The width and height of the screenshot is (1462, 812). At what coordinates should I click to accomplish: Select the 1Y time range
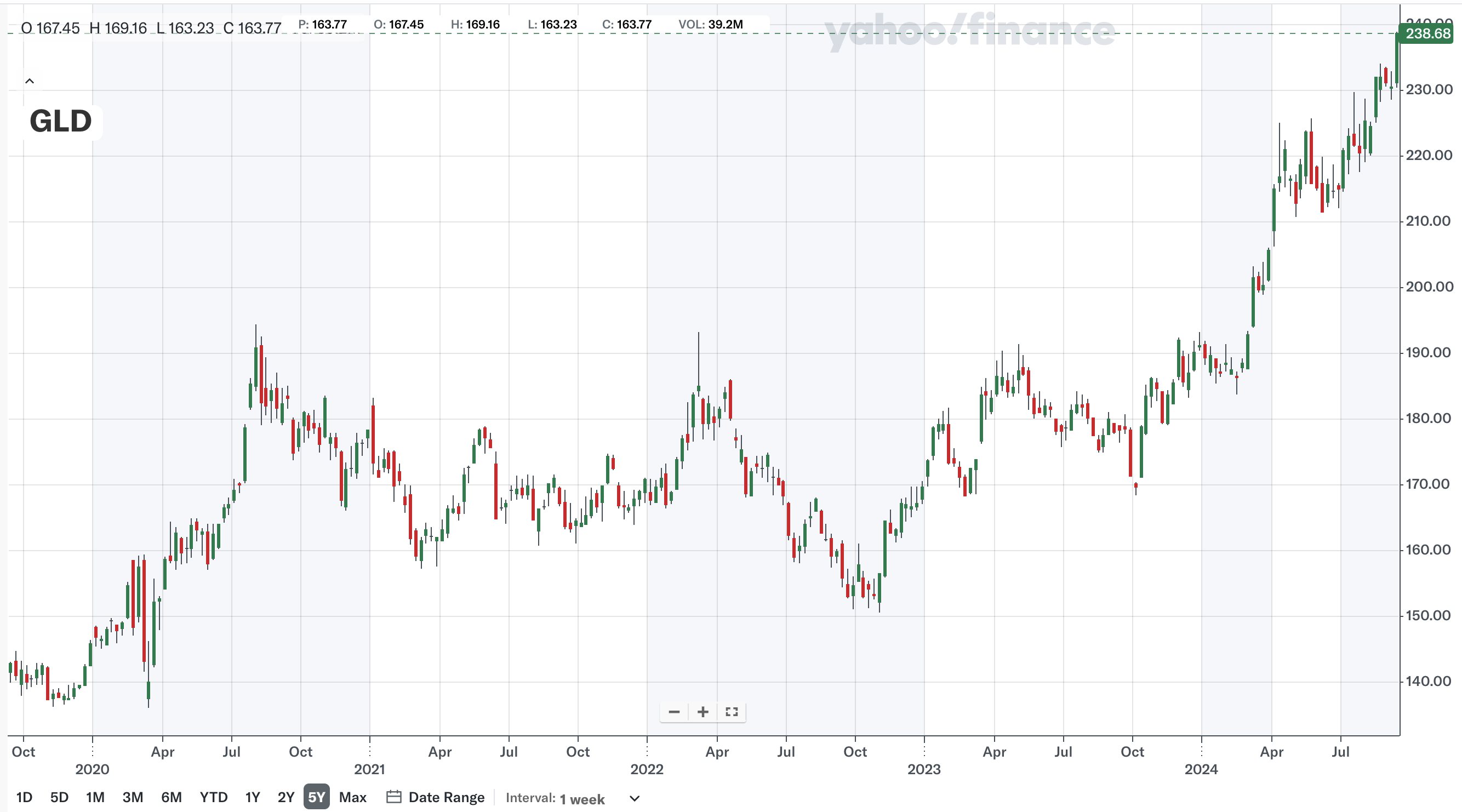(x=253, y=797)
